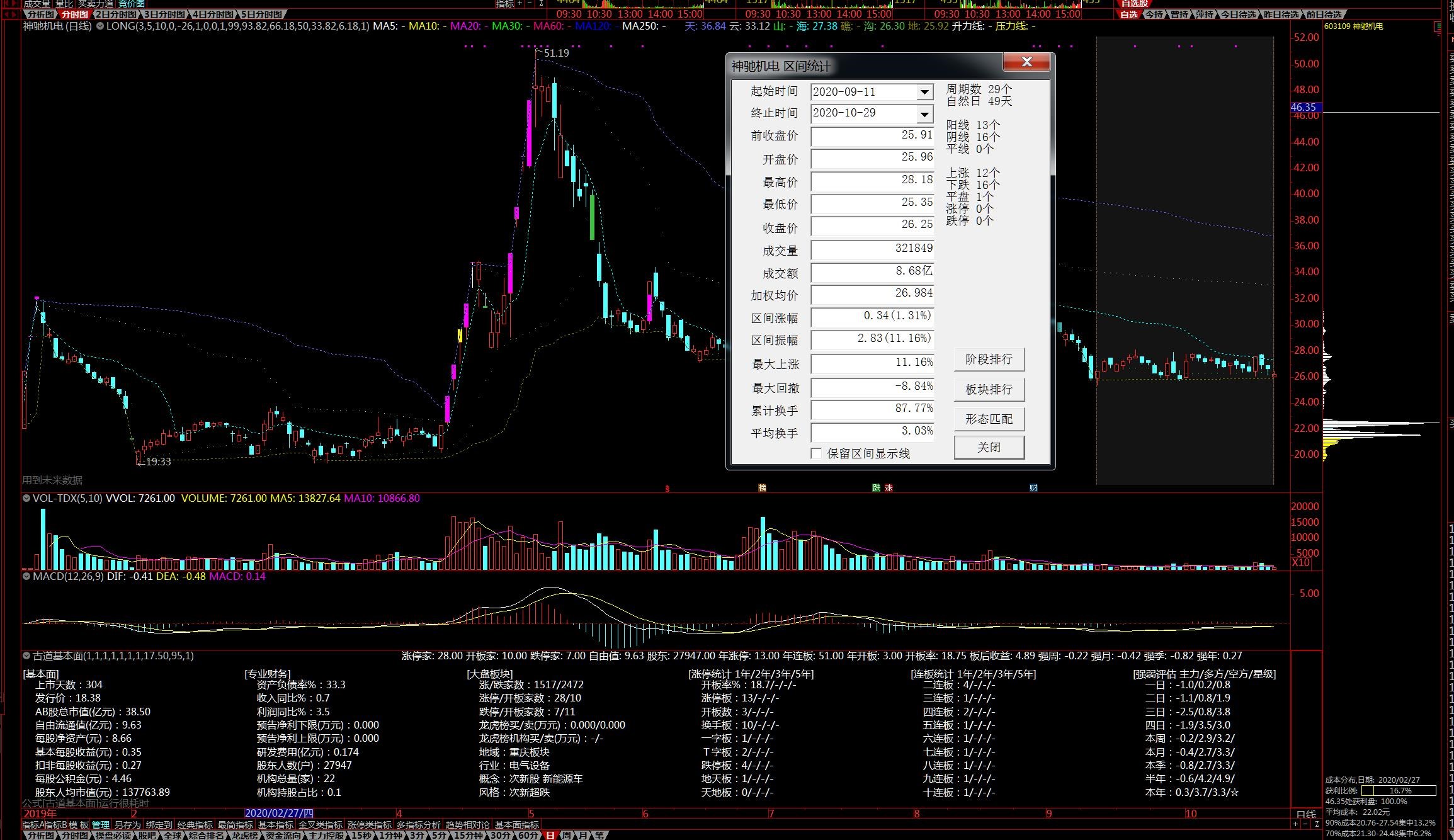Click the 管理 indicator toolbar item
Image resolution: width=1454 pixels, height=840 pixels.
point(101,824)
